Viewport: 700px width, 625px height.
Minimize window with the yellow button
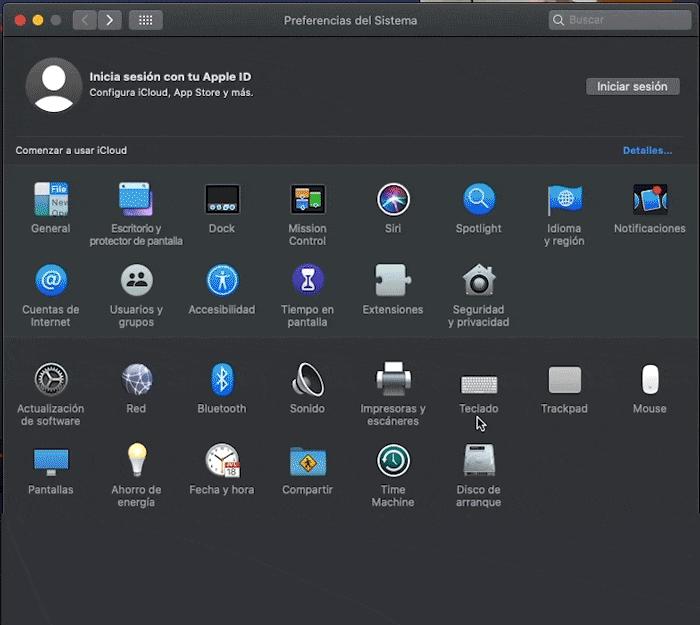(x=38, y=20)
